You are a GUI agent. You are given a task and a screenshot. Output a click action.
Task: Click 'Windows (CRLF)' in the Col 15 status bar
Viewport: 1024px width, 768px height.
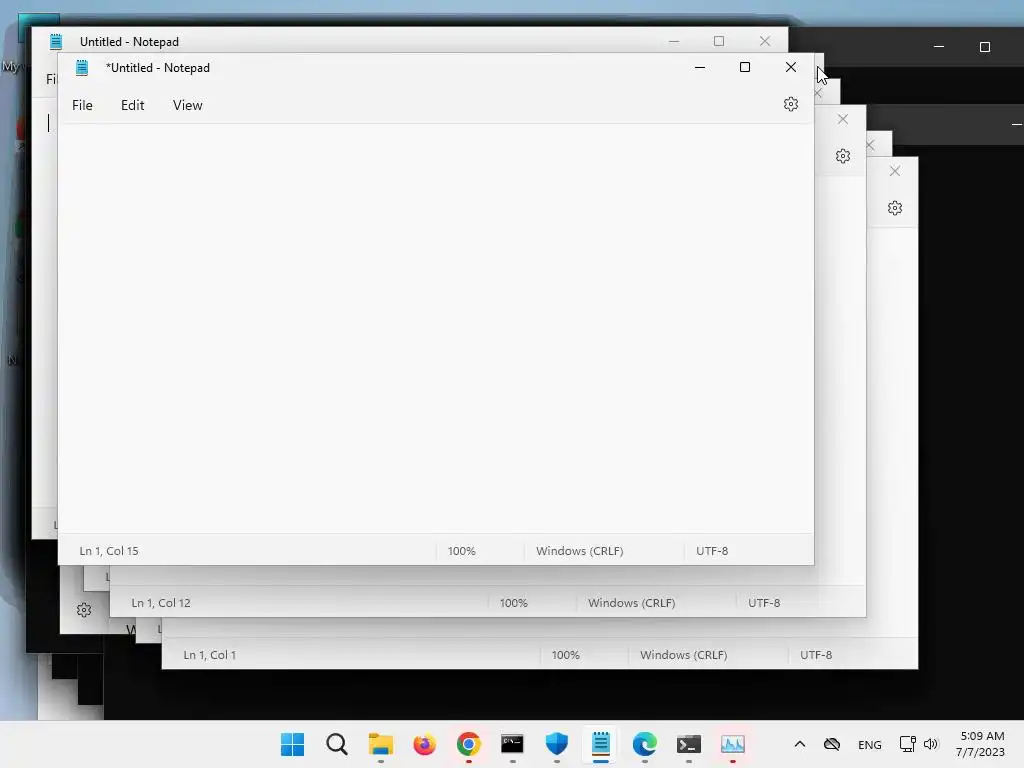point(580,551)
